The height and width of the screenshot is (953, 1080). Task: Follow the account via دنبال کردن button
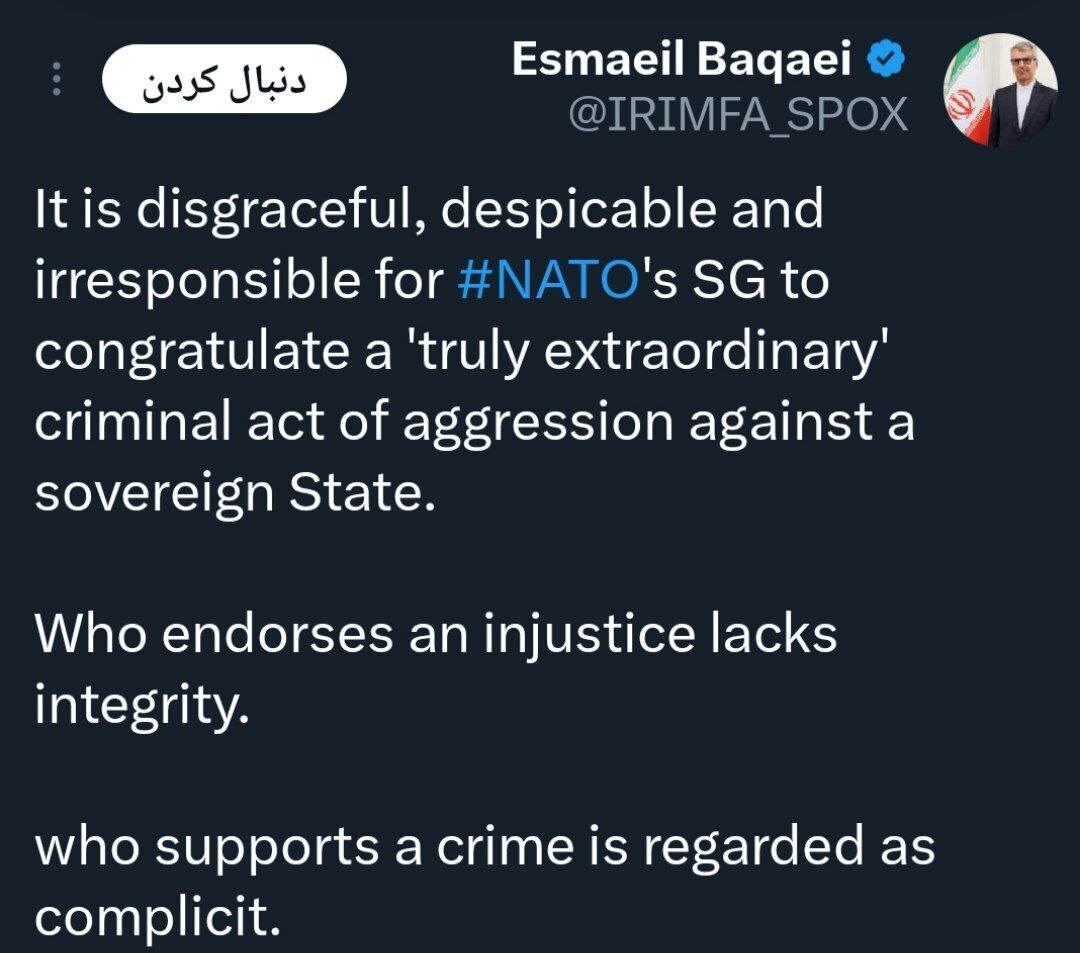tap(224, 78)
